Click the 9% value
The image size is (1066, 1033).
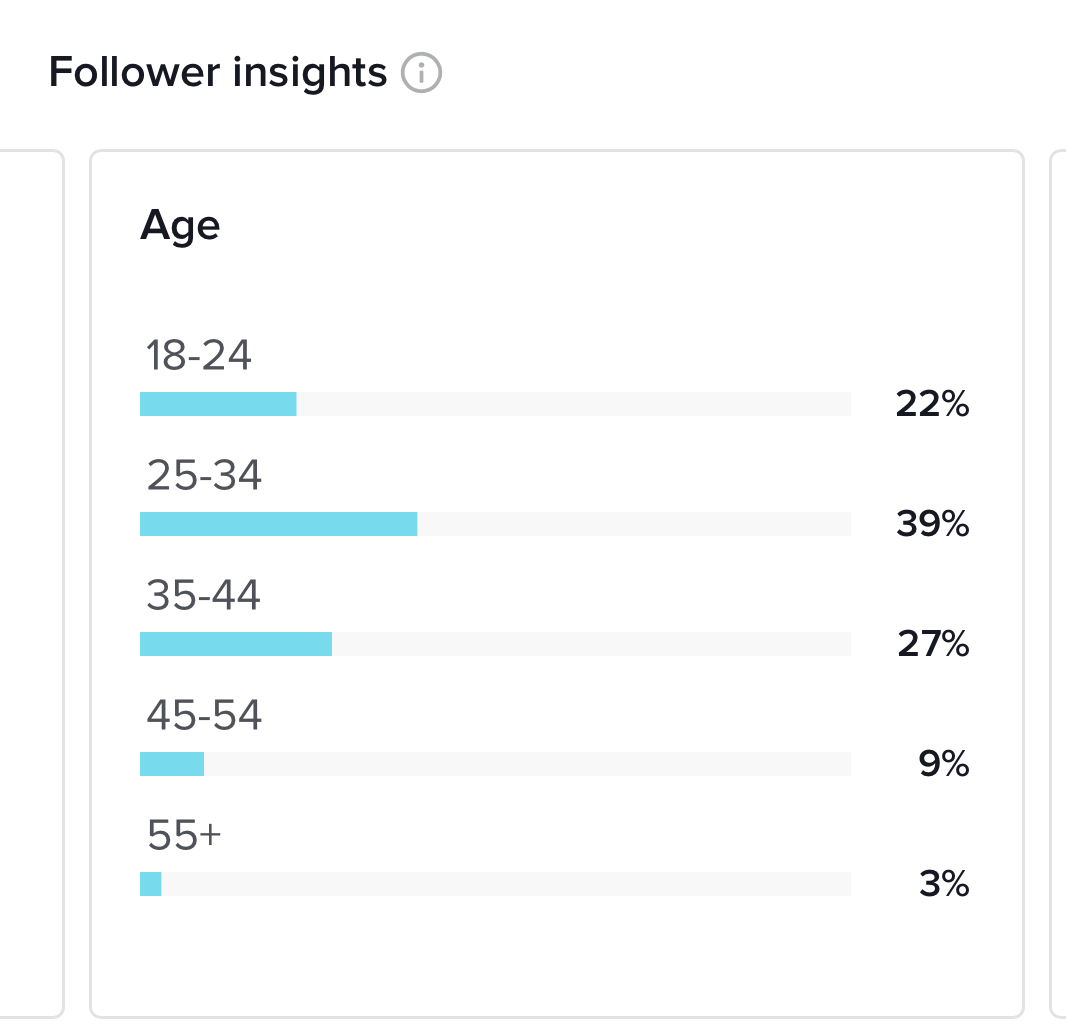[944, 765]
